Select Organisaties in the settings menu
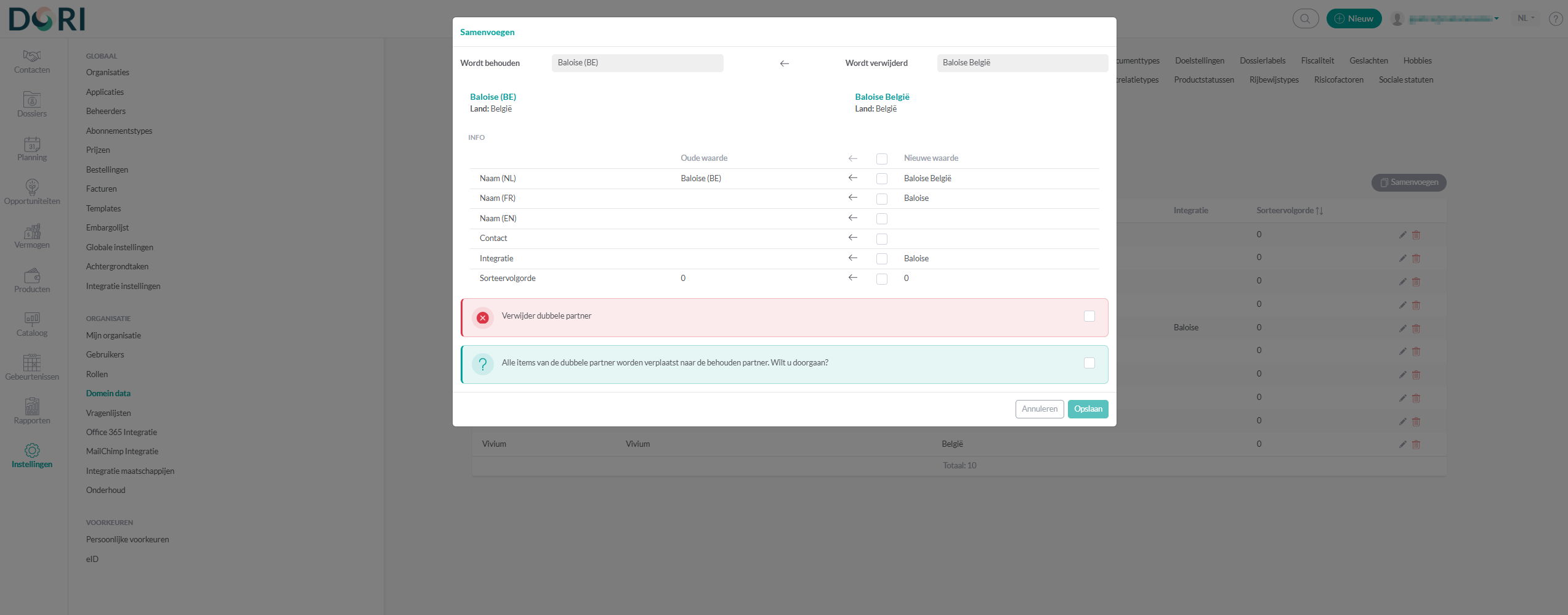Viewport: 1568px width, 615px height. [x=108, y=73]
